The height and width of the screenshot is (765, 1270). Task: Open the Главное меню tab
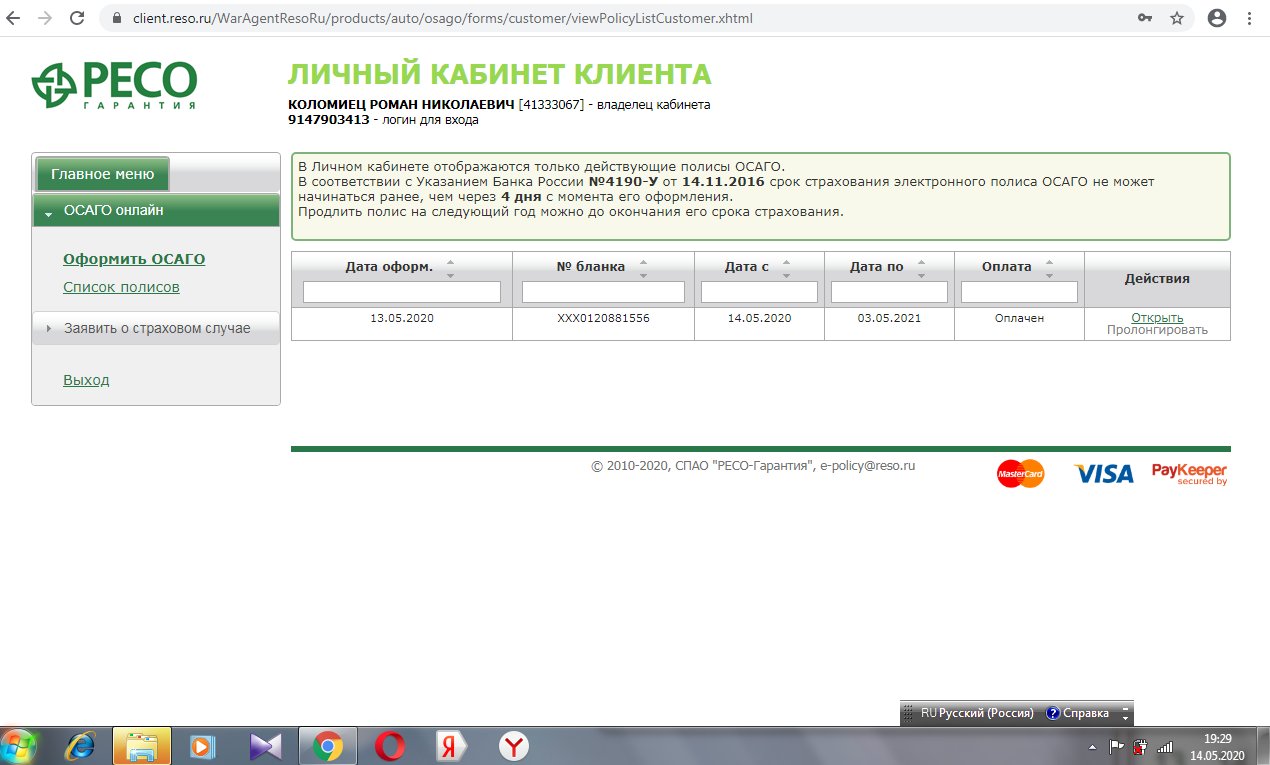point(103,173)
